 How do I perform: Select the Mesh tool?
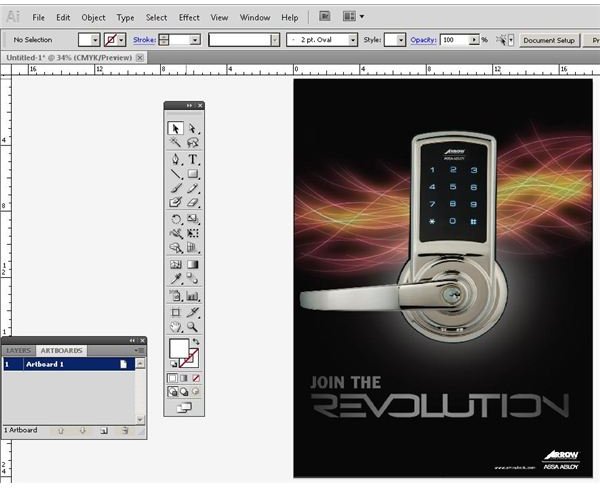pos(176,264)
